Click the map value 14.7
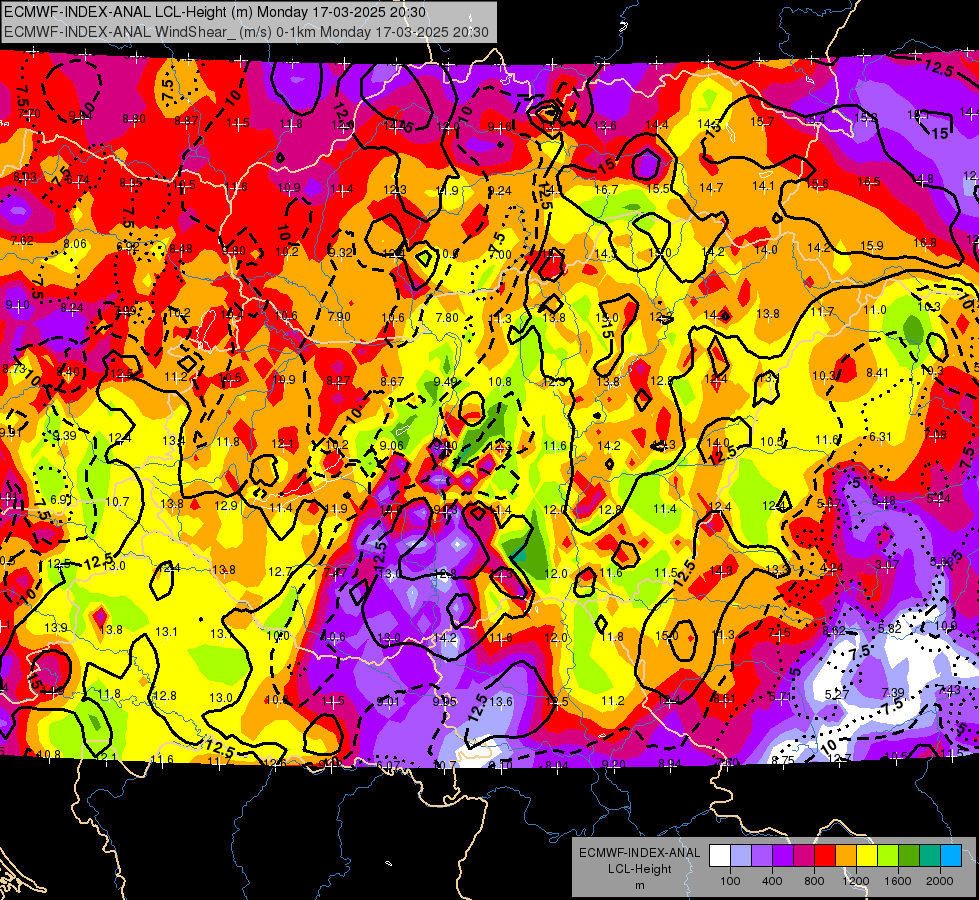The height and width of the screenshot is (900, 979). click(711, 187)
